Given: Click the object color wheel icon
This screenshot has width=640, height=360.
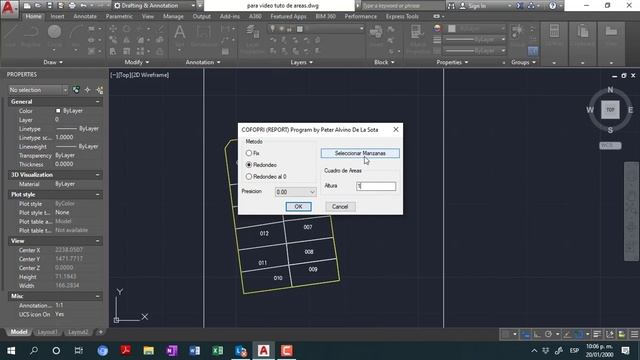Looking at the screenshot, I should [437, 29].
